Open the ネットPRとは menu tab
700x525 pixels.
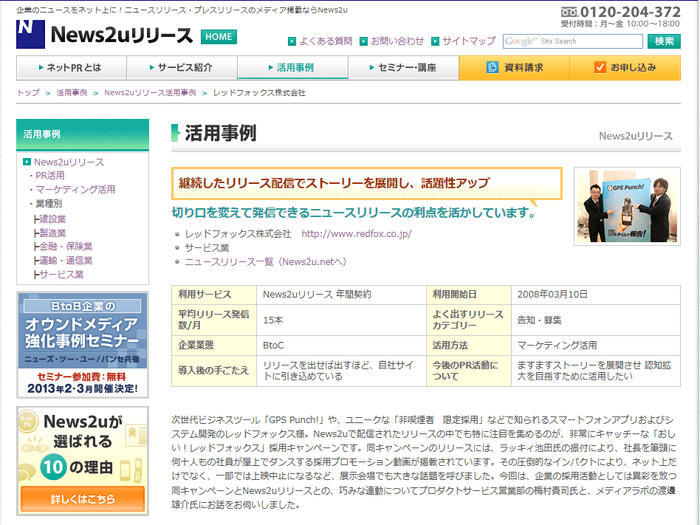71,67
